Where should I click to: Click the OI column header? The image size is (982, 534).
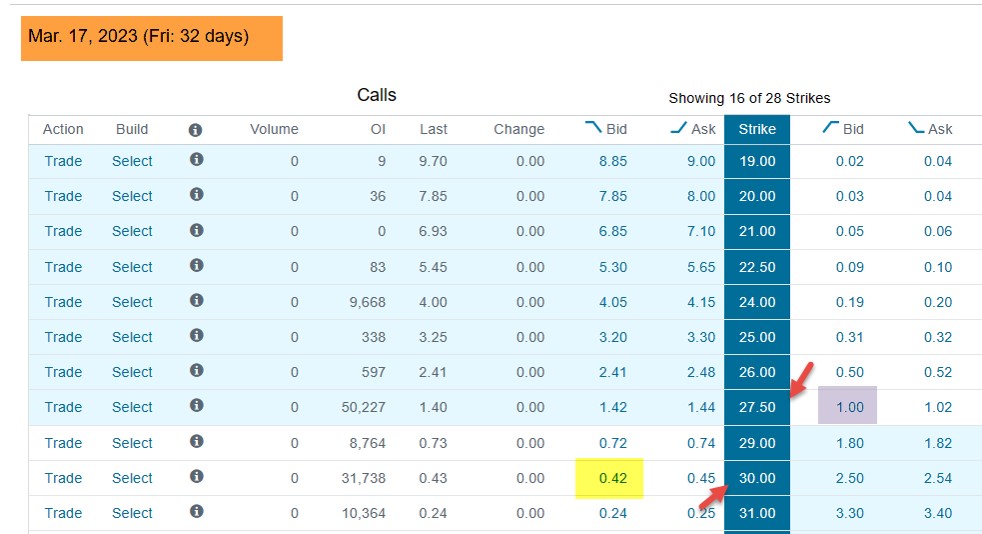coord(378,129)
